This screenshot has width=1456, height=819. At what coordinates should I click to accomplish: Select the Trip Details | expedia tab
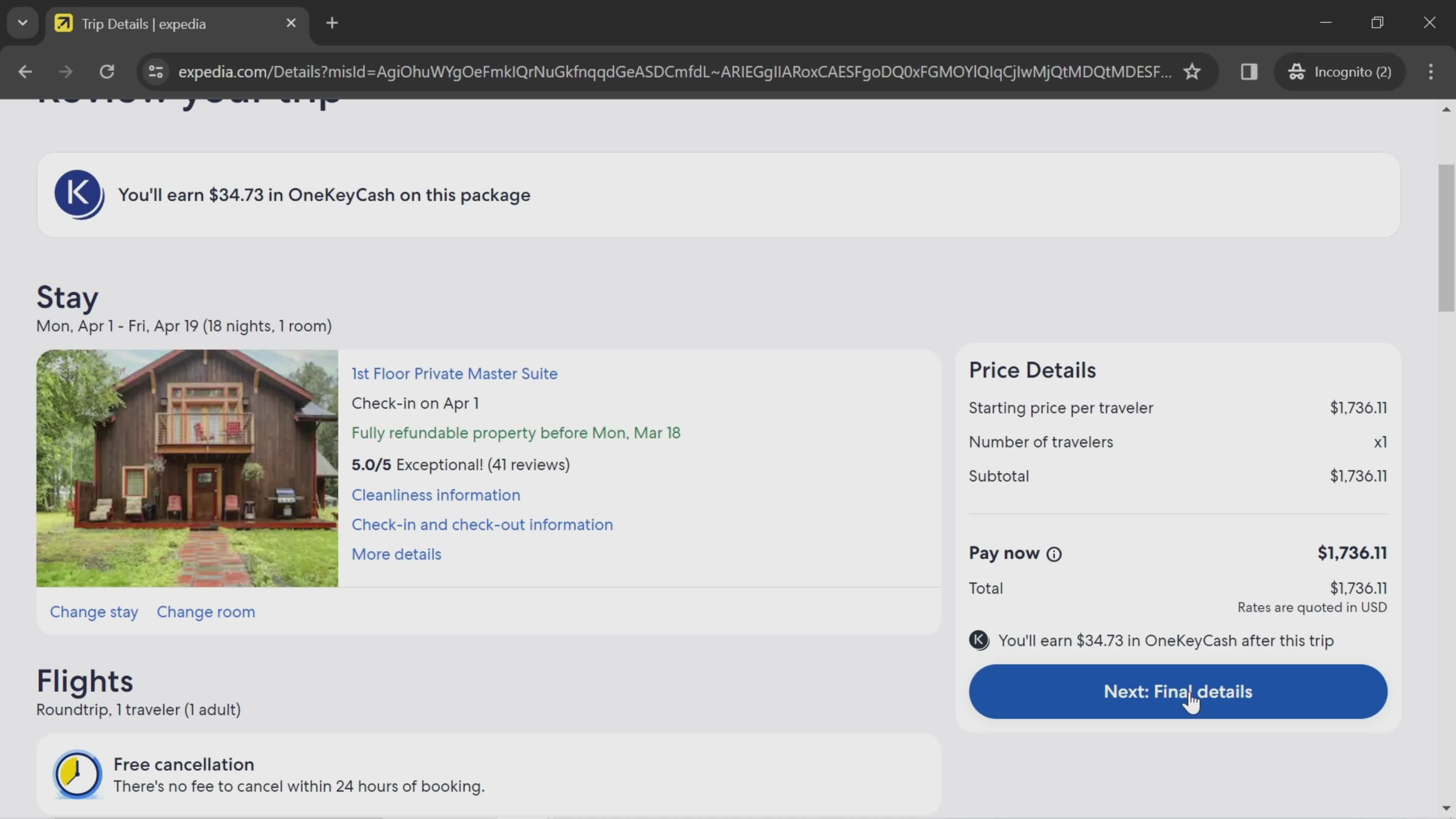177,24
